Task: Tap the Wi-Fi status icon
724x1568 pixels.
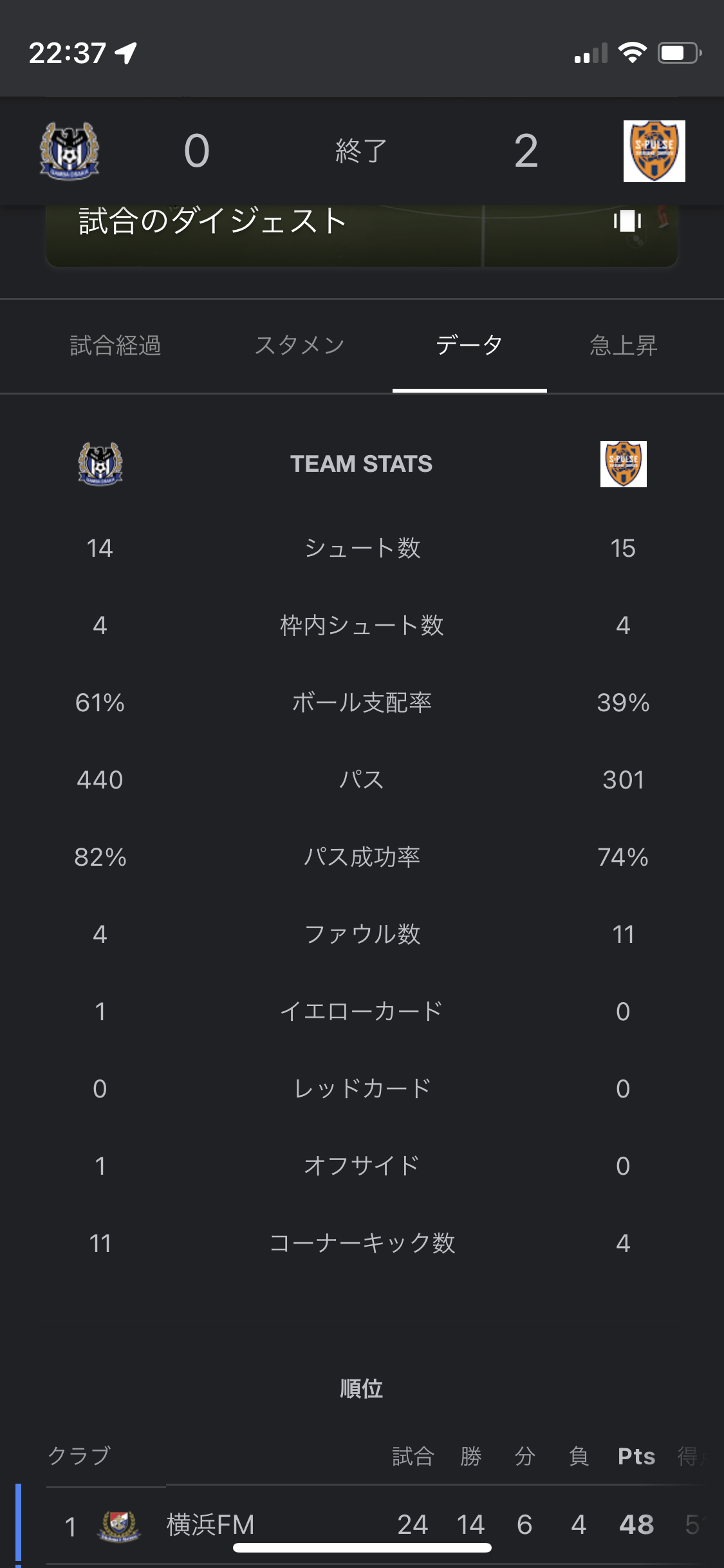Action: click(632, 53)
